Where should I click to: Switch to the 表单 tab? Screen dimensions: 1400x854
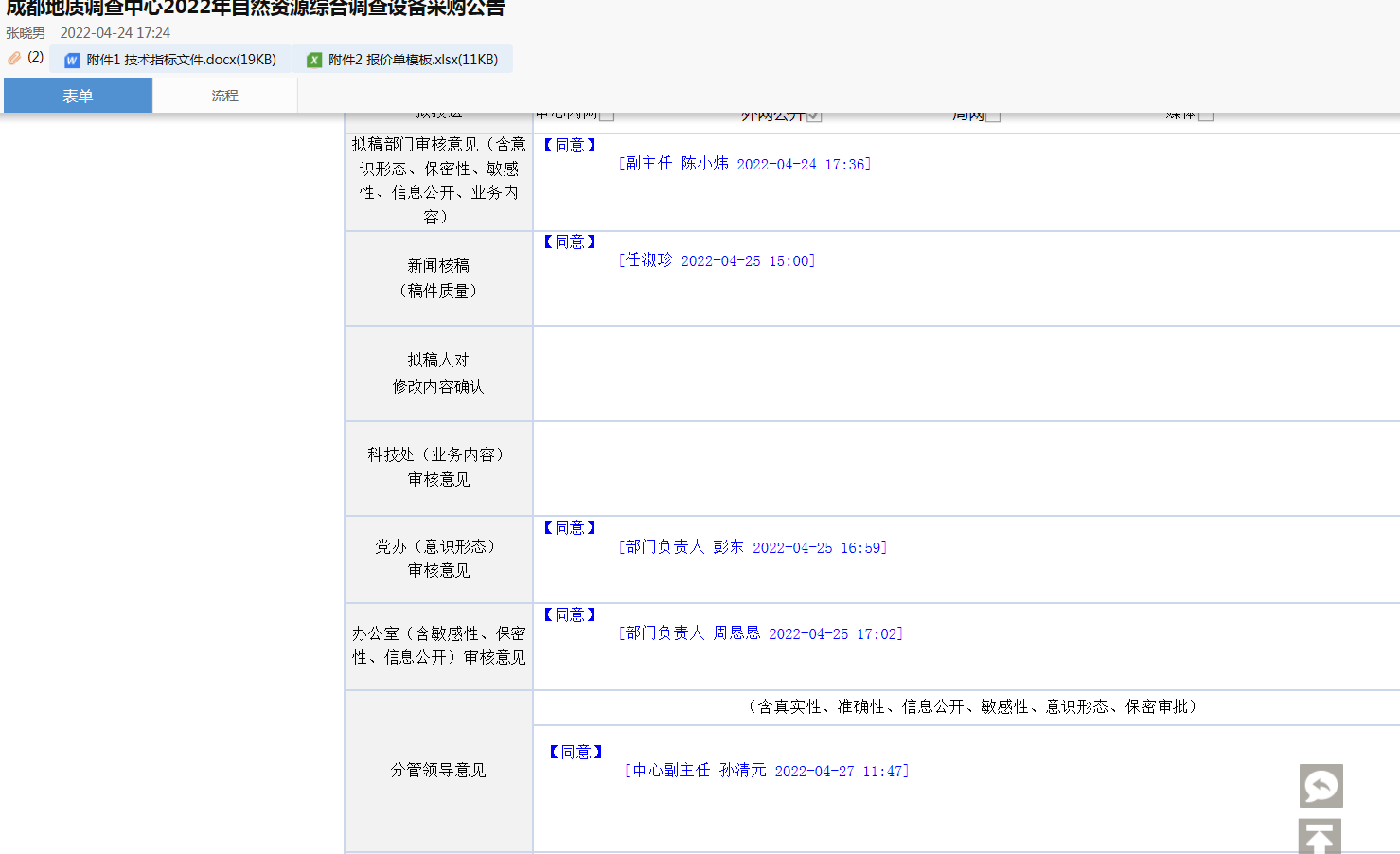78,96
